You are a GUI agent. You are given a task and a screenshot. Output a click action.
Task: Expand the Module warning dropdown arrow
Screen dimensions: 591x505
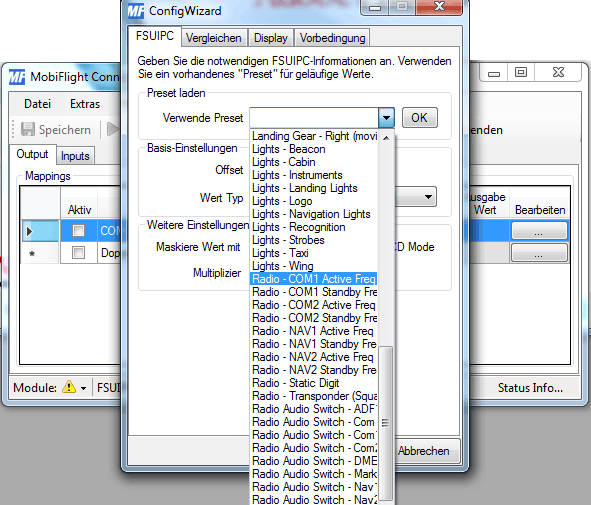click(x=83, y=388)
